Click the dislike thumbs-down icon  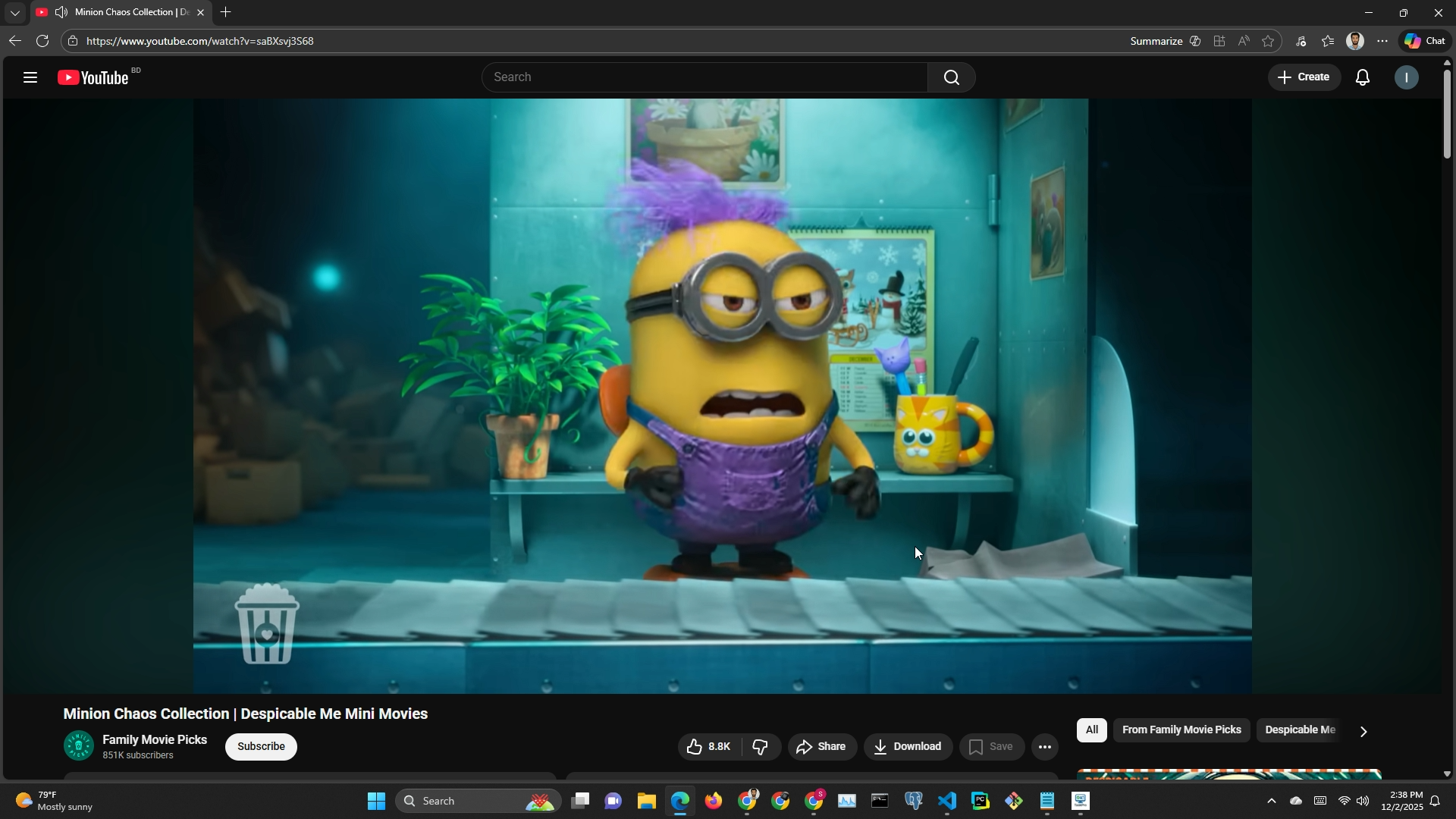pyautogui.click(x=760, y=747)
